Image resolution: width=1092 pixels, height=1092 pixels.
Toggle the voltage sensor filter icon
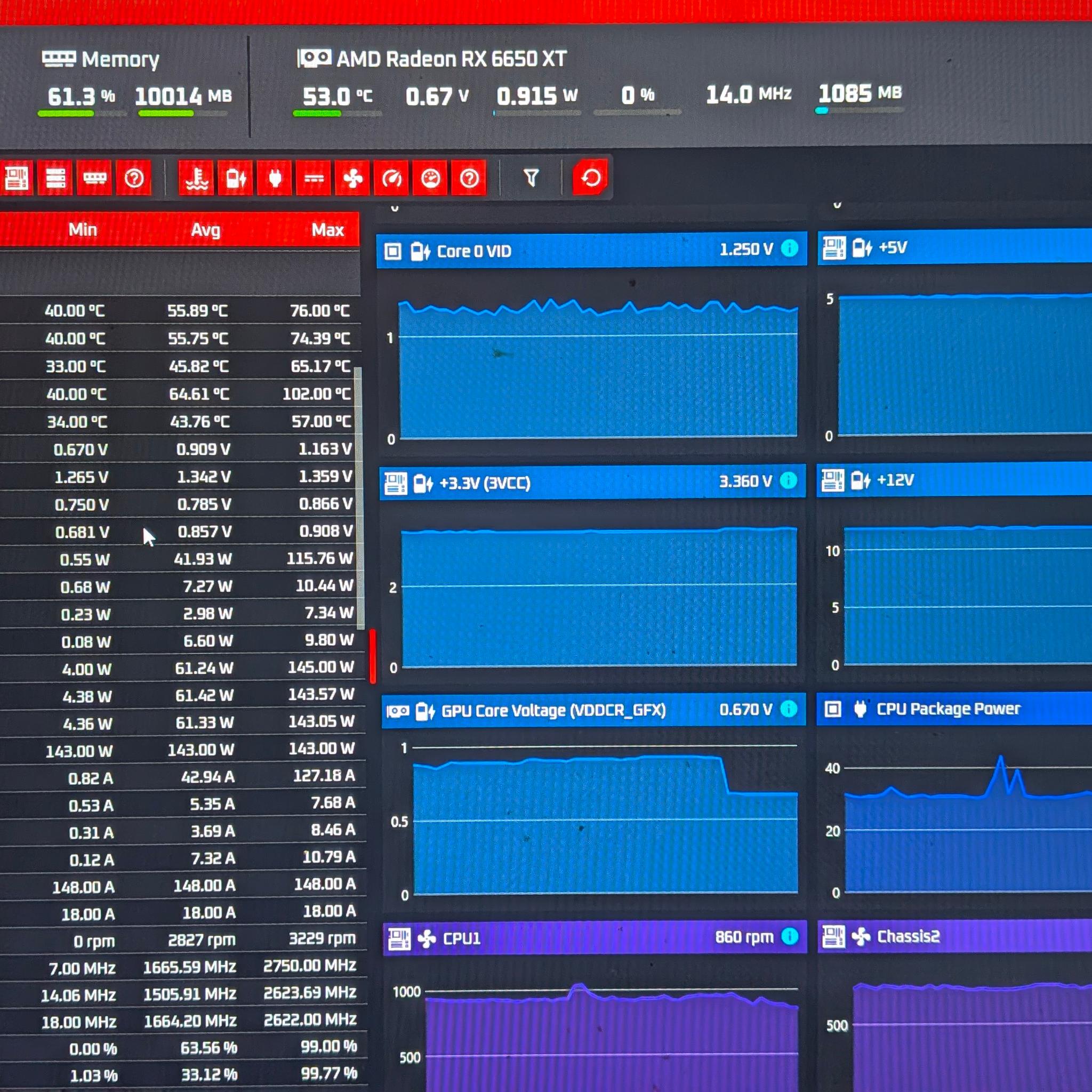coord(235,179)
